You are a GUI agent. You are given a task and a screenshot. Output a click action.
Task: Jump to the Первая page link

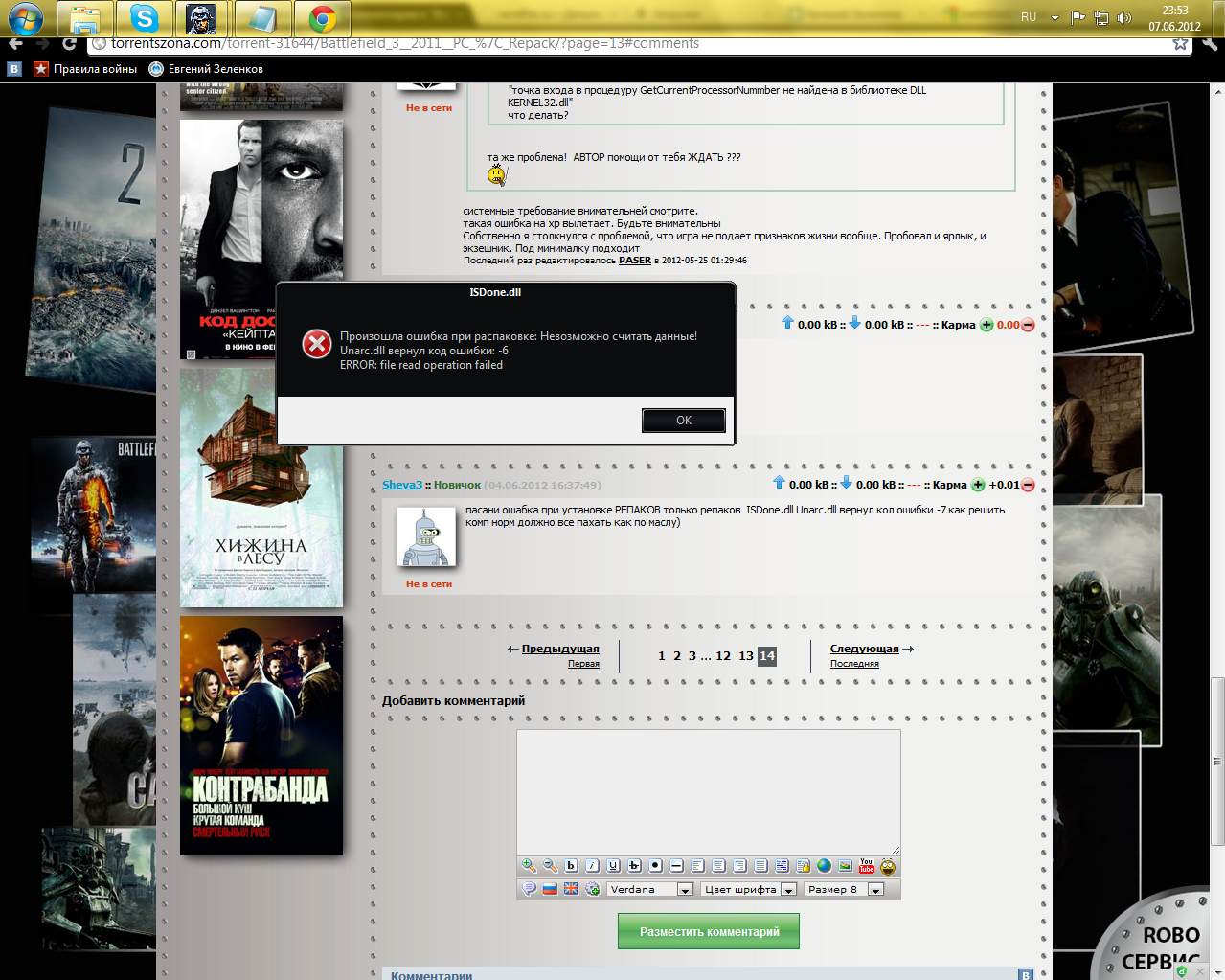tap(583, 664)
